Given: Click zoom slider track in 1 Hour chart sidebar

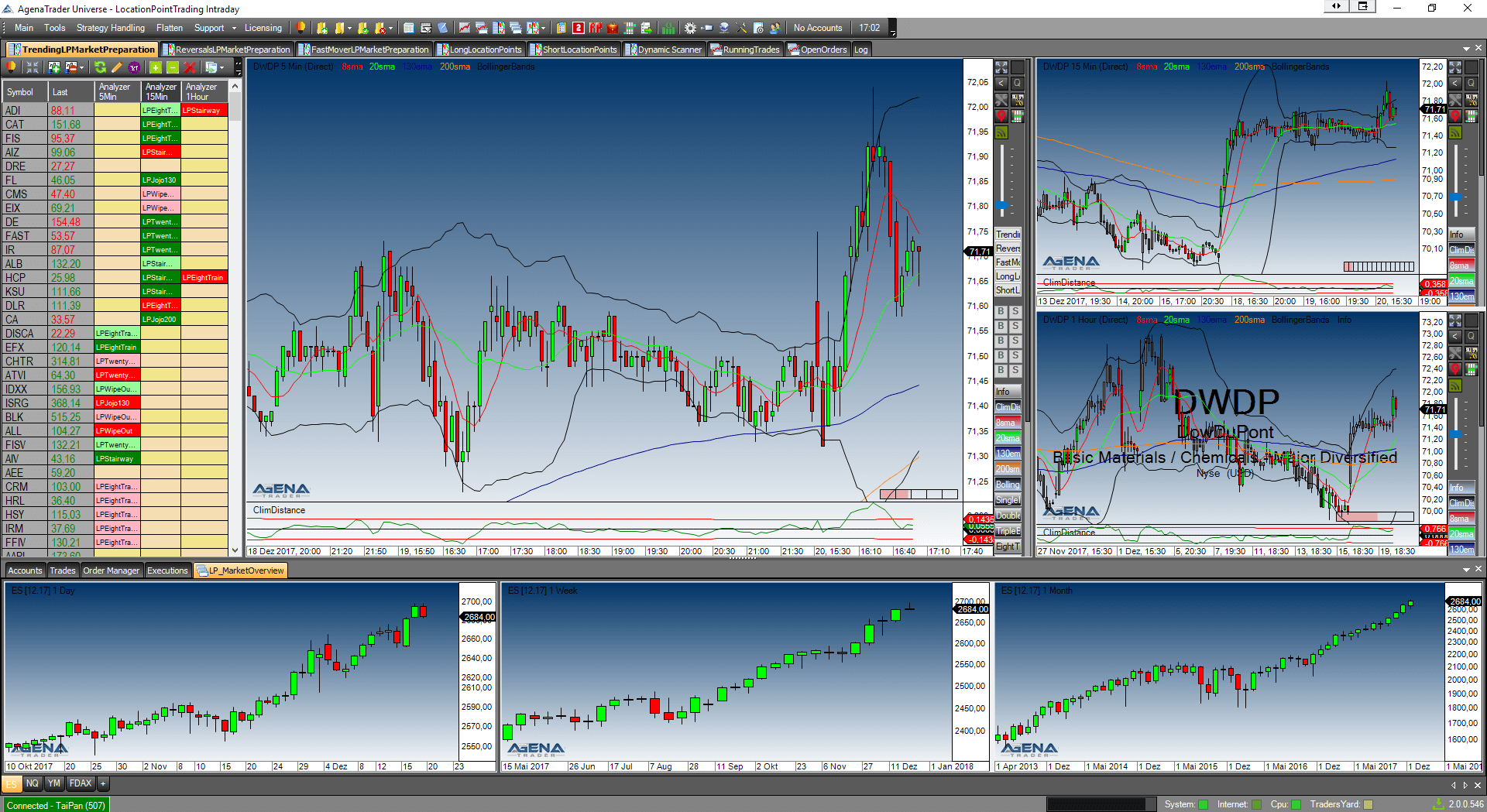Looking at the screenshot, I should click(1455, 433).
